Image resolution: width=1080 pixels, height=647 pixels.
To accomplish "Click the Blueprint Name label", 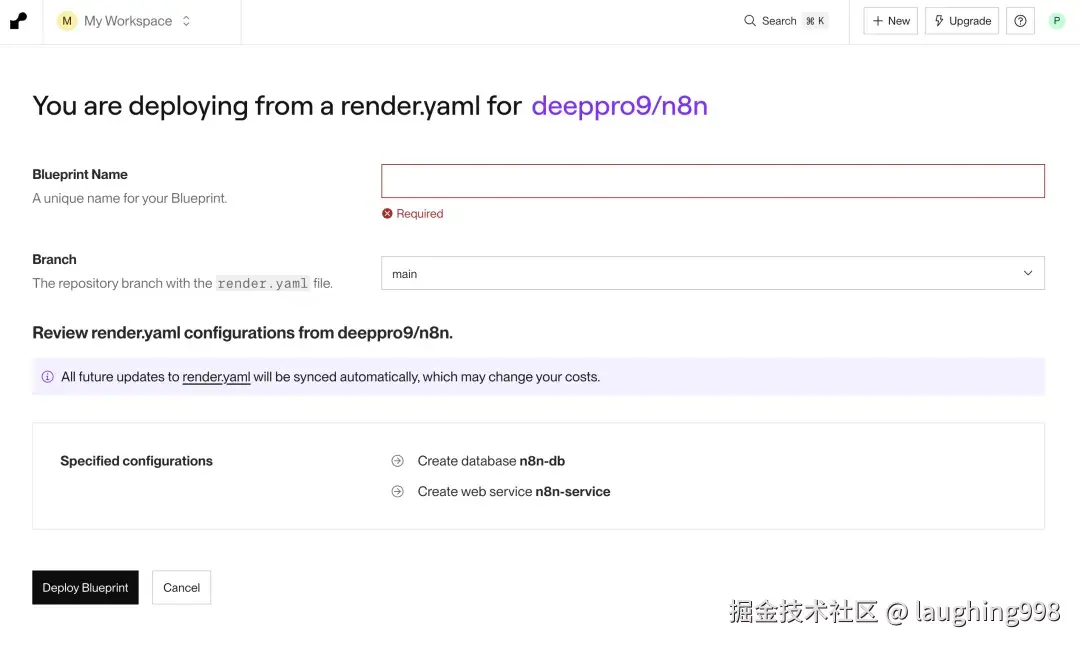I will [80, 175].
